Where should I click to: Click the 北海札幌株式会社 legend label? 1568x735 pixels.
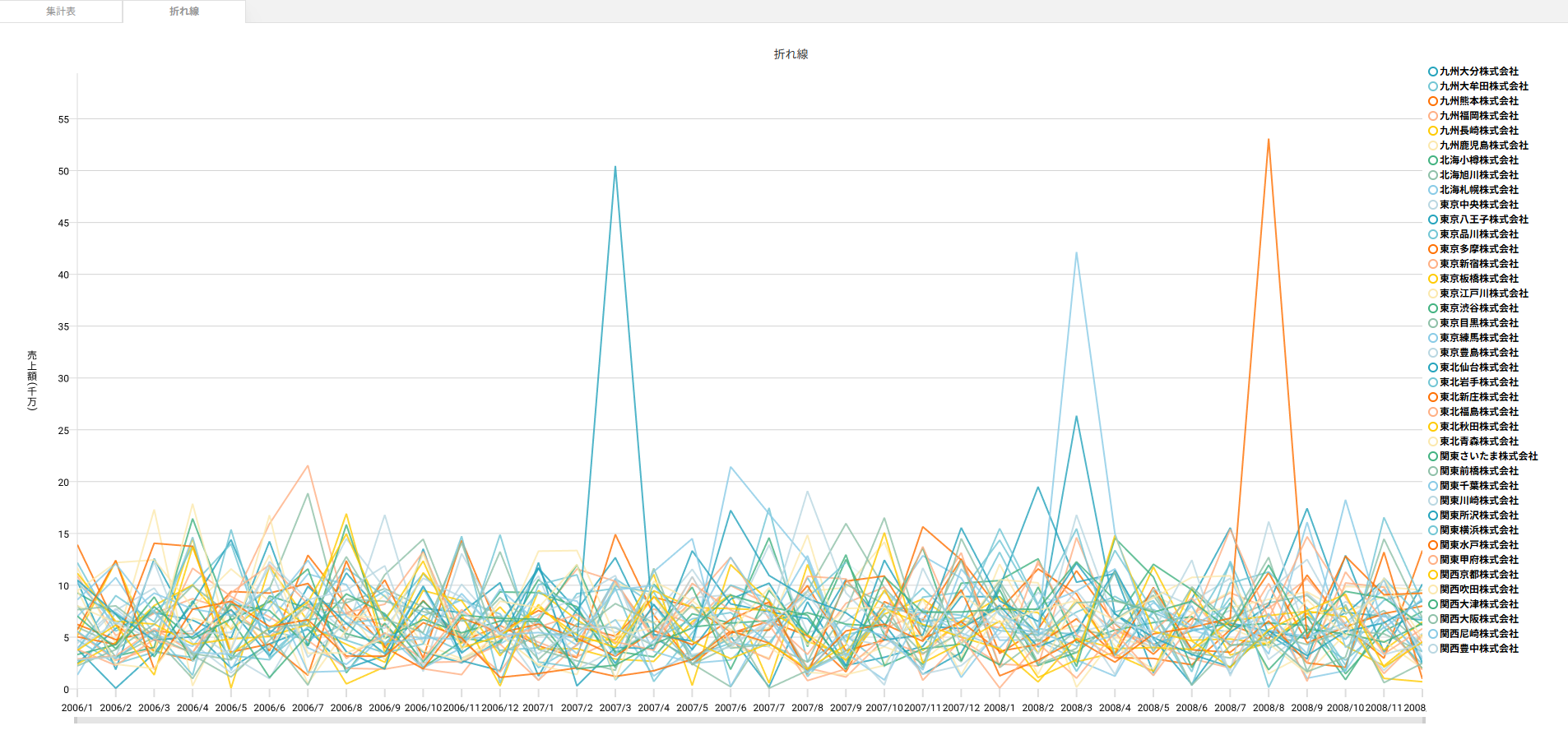[x=1478, y=190]
